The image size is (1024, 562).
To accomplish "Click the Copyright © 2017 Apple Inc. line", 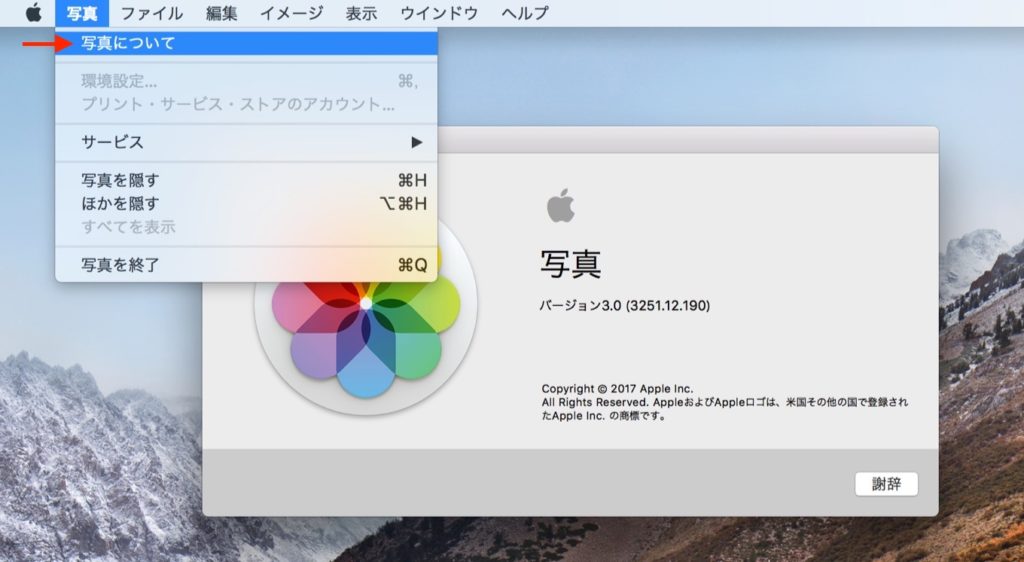I will [x=617, y=389].
